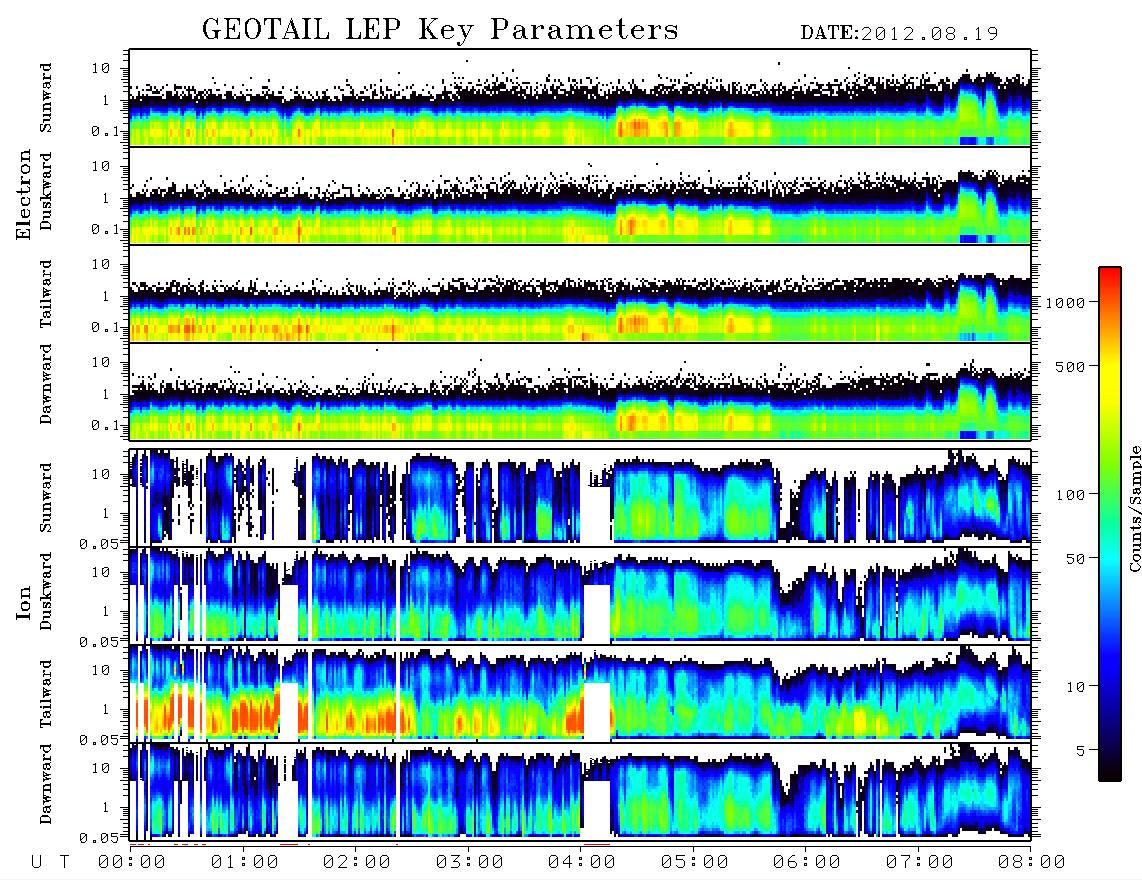Select the Electron Dawnward axis label

click(x=46, y=384)
